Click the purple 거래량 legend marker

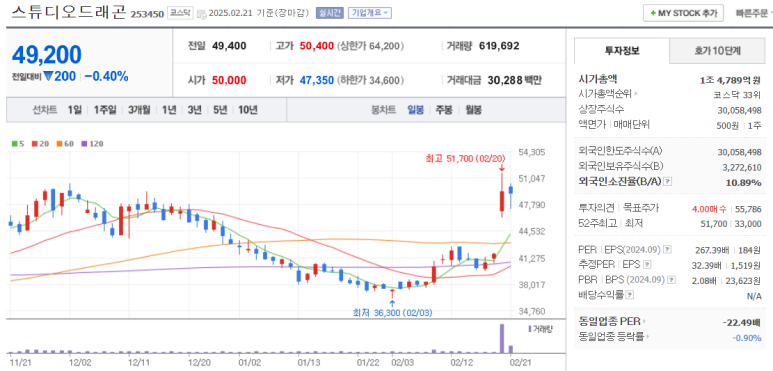529,329
